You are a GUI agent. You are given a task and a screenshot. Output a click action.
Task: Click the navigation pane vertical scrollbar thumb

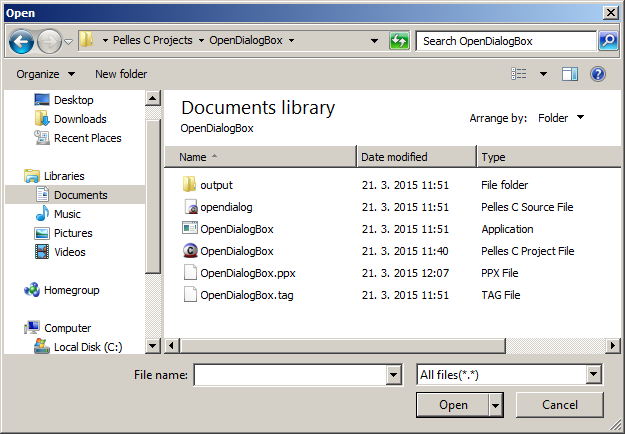153,196
